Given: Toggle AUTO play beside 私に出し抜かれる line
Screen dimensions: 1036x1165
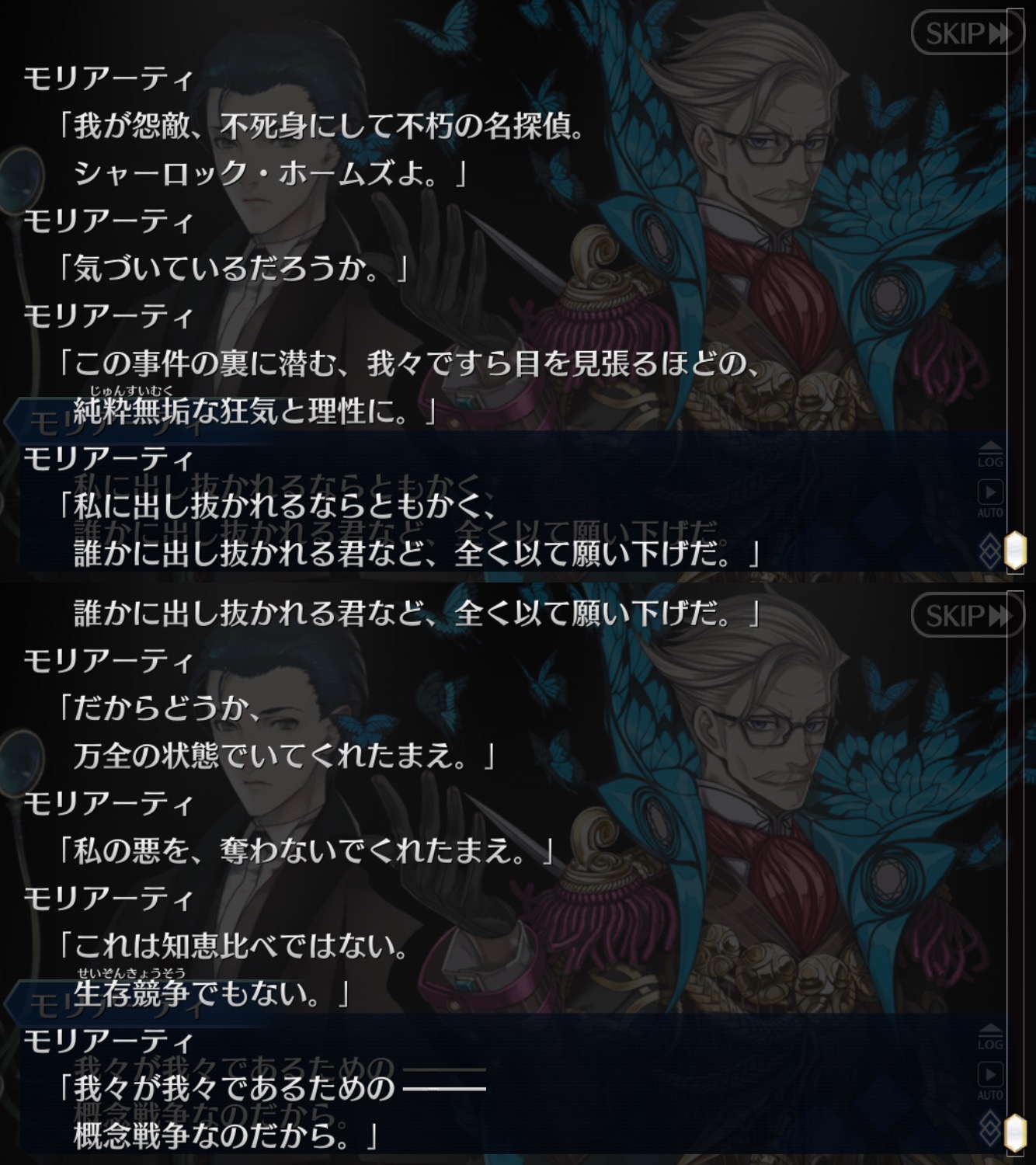Looking at the screenshot, I should click(x=990, y=499).
